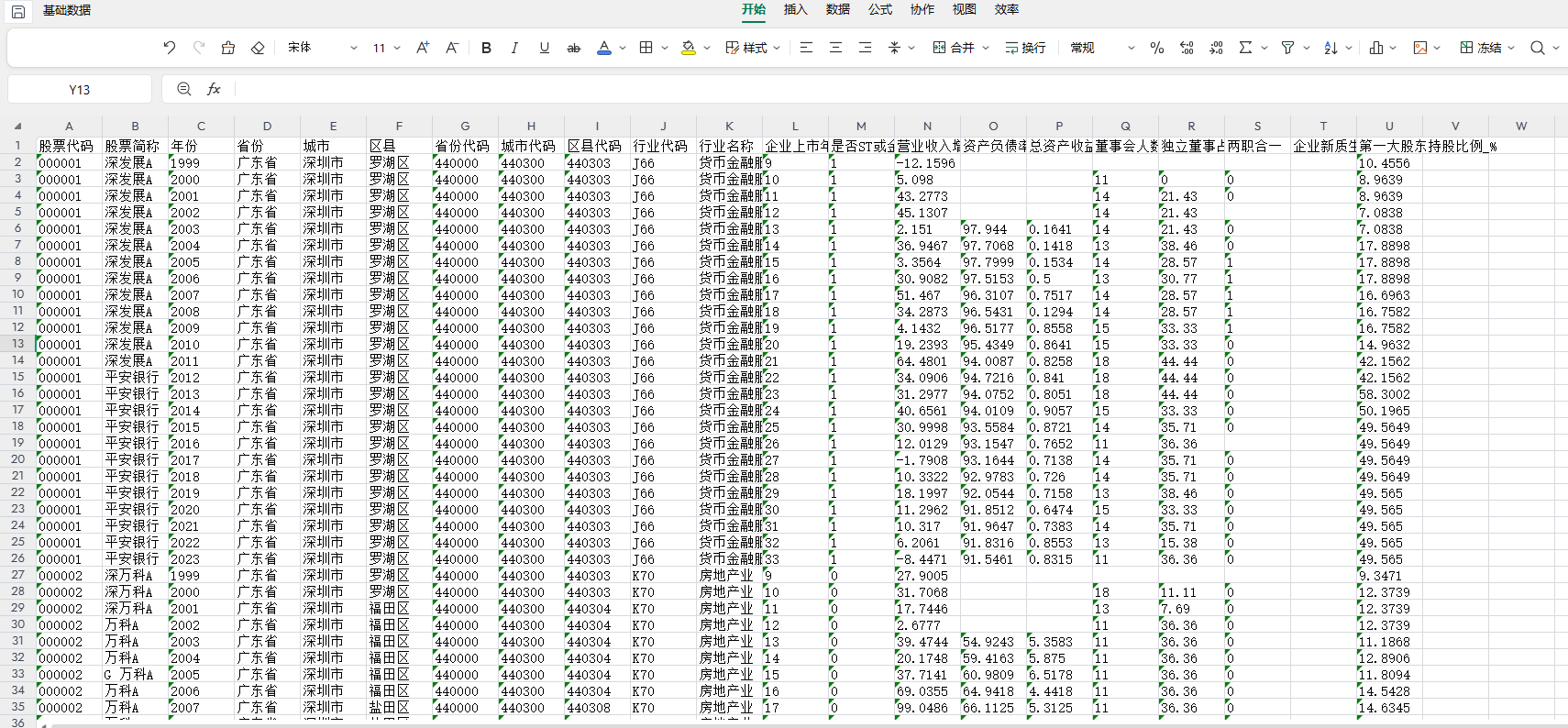1568x728 pixels.
Task: Click the increase font size icon
Action: tap(423, 48)
